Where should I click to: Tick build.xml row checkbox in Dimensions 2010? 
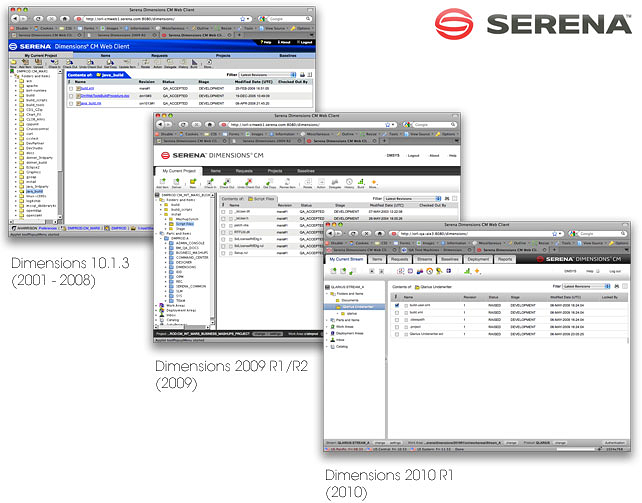[x=397, y=313]
